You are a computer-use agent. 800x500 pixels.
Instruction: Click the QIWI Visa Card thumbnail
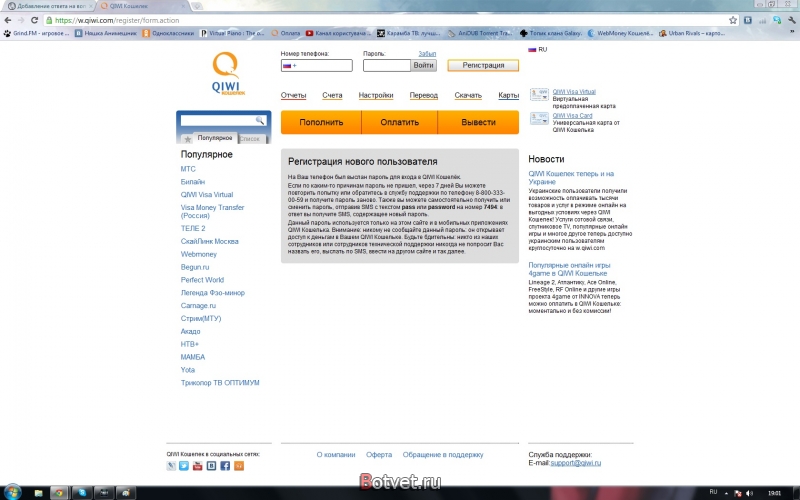tap(539, 118)
